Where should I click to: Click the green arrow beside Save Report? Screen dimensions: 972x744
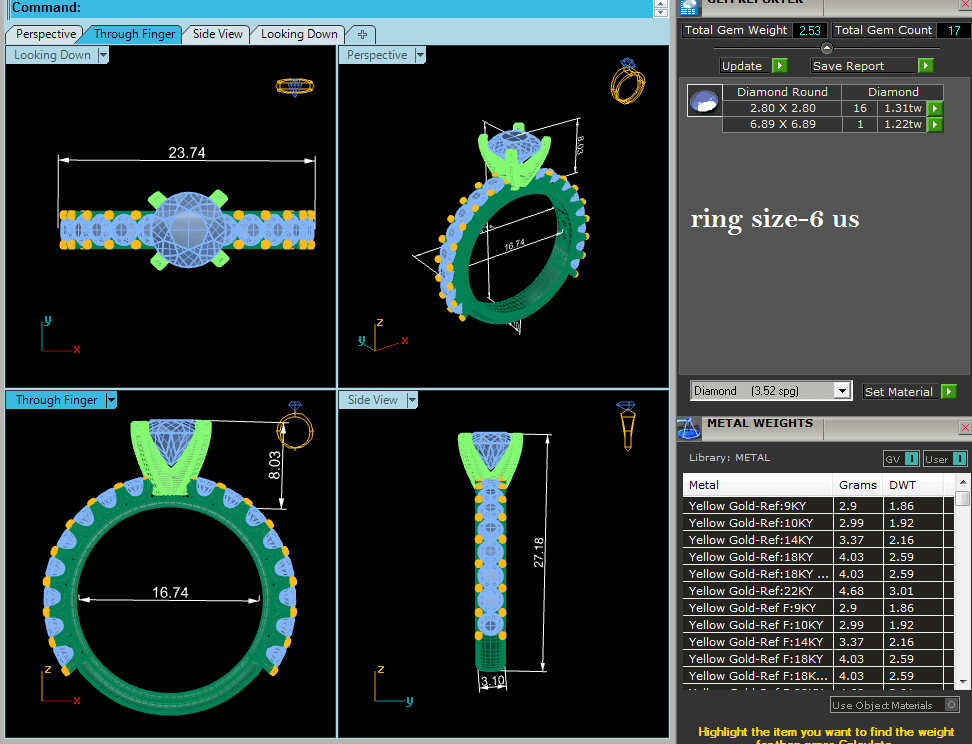(x=926, y=66)
